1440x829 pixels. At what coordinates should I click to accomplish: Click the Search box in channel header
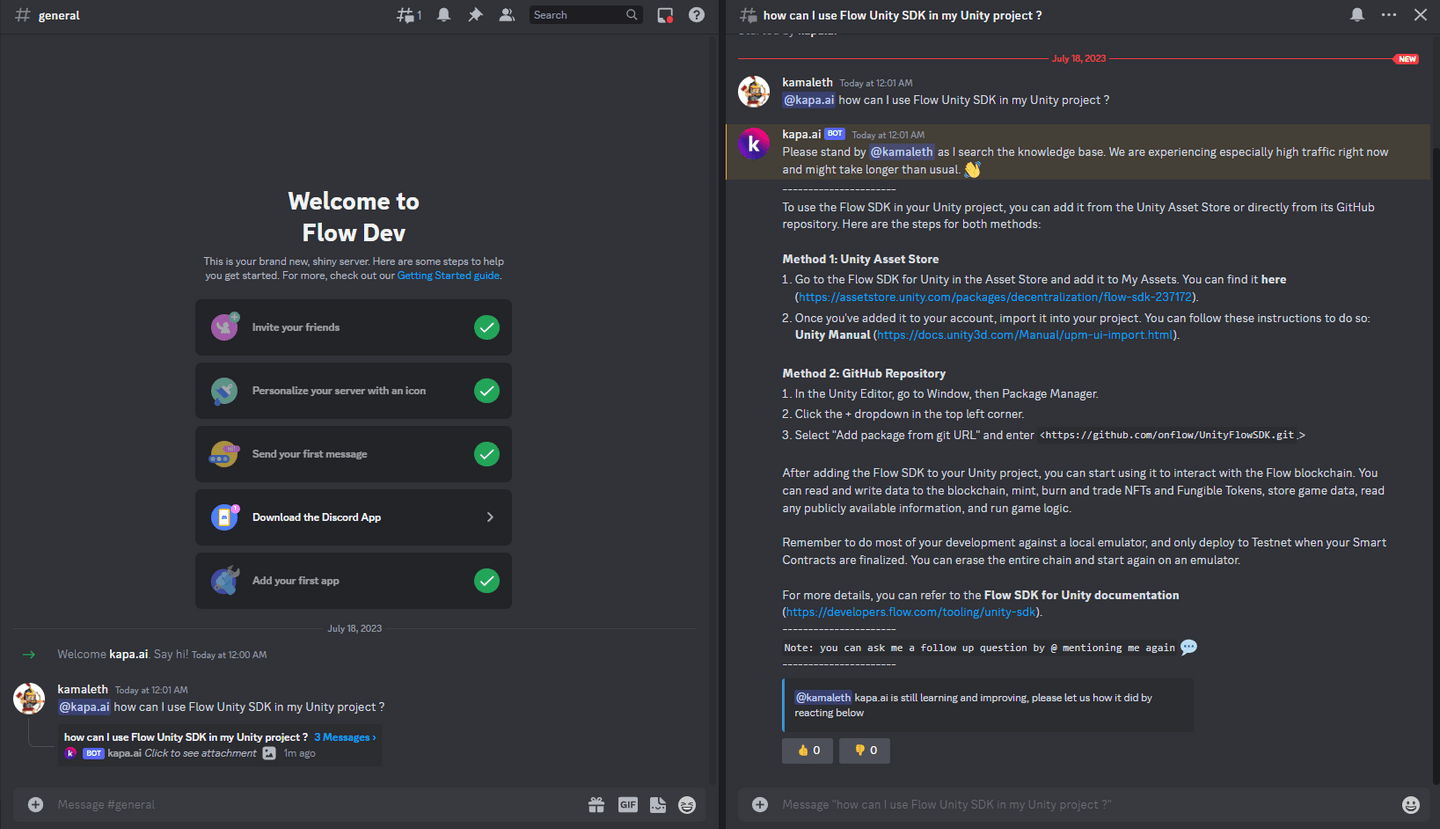585,15
